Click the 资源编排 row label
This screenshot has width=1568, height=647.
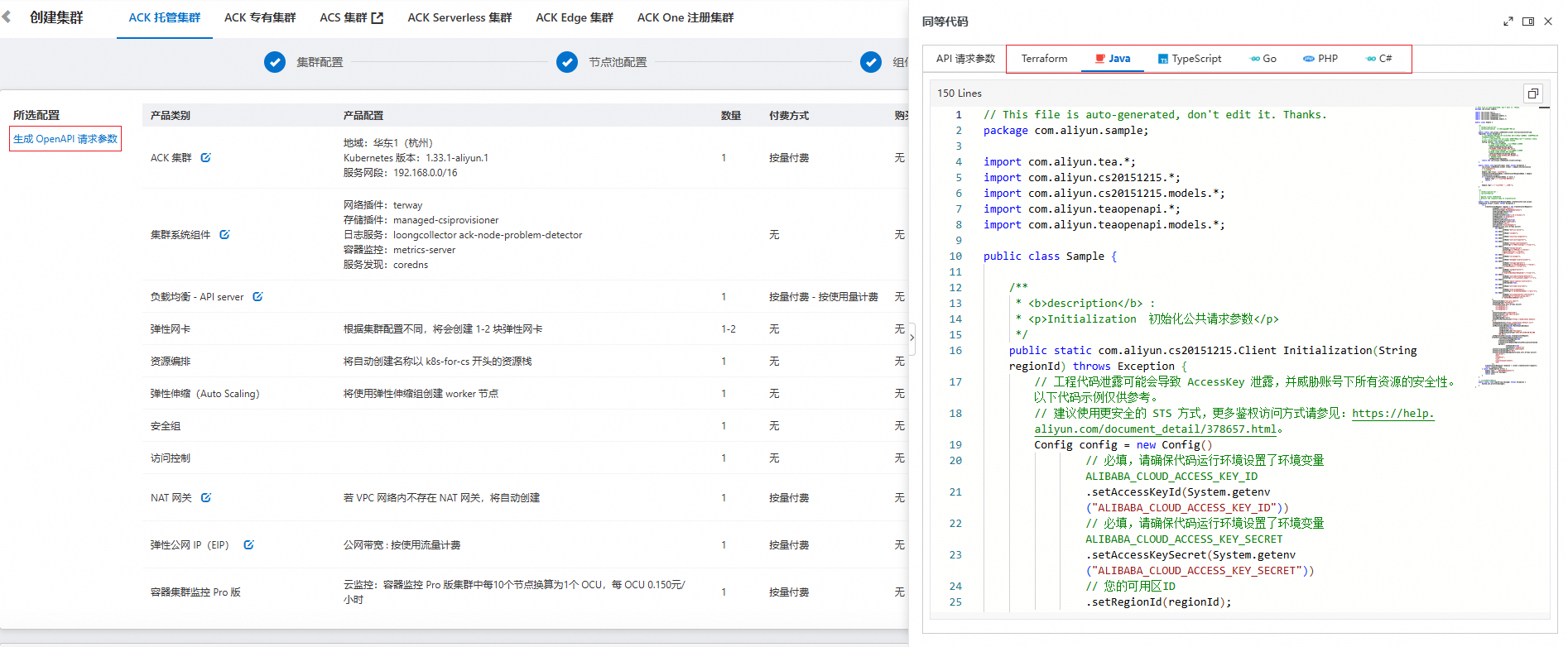[170, 362]
